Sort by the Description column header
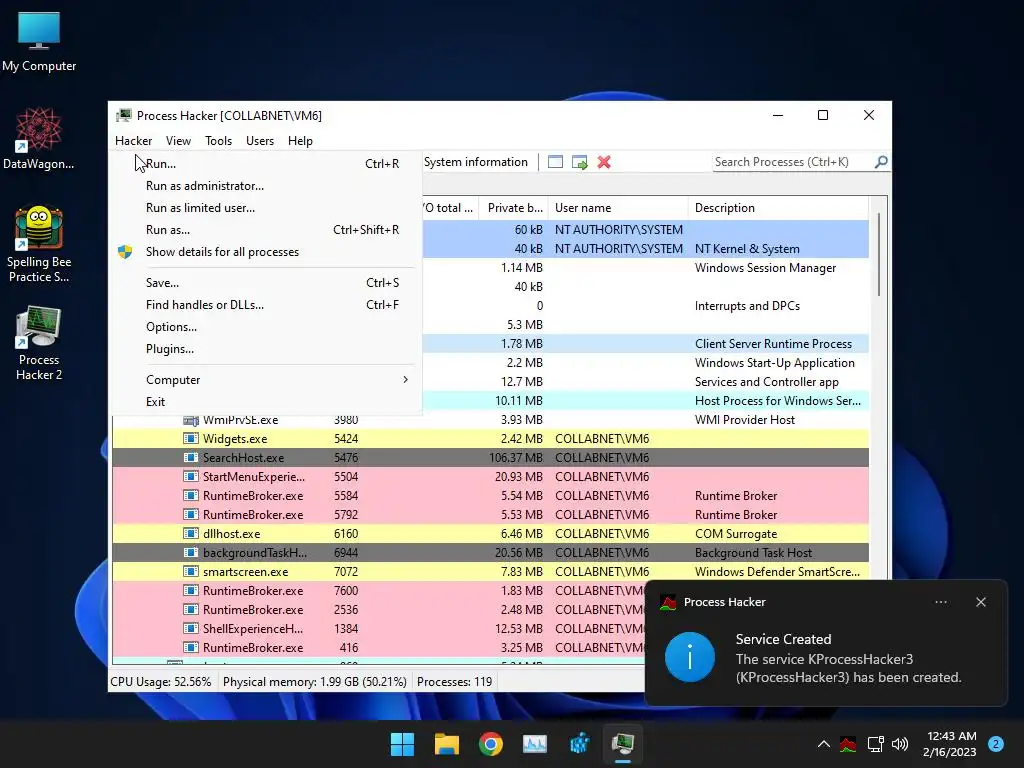Screen dimensions: 1024x768 778,208
